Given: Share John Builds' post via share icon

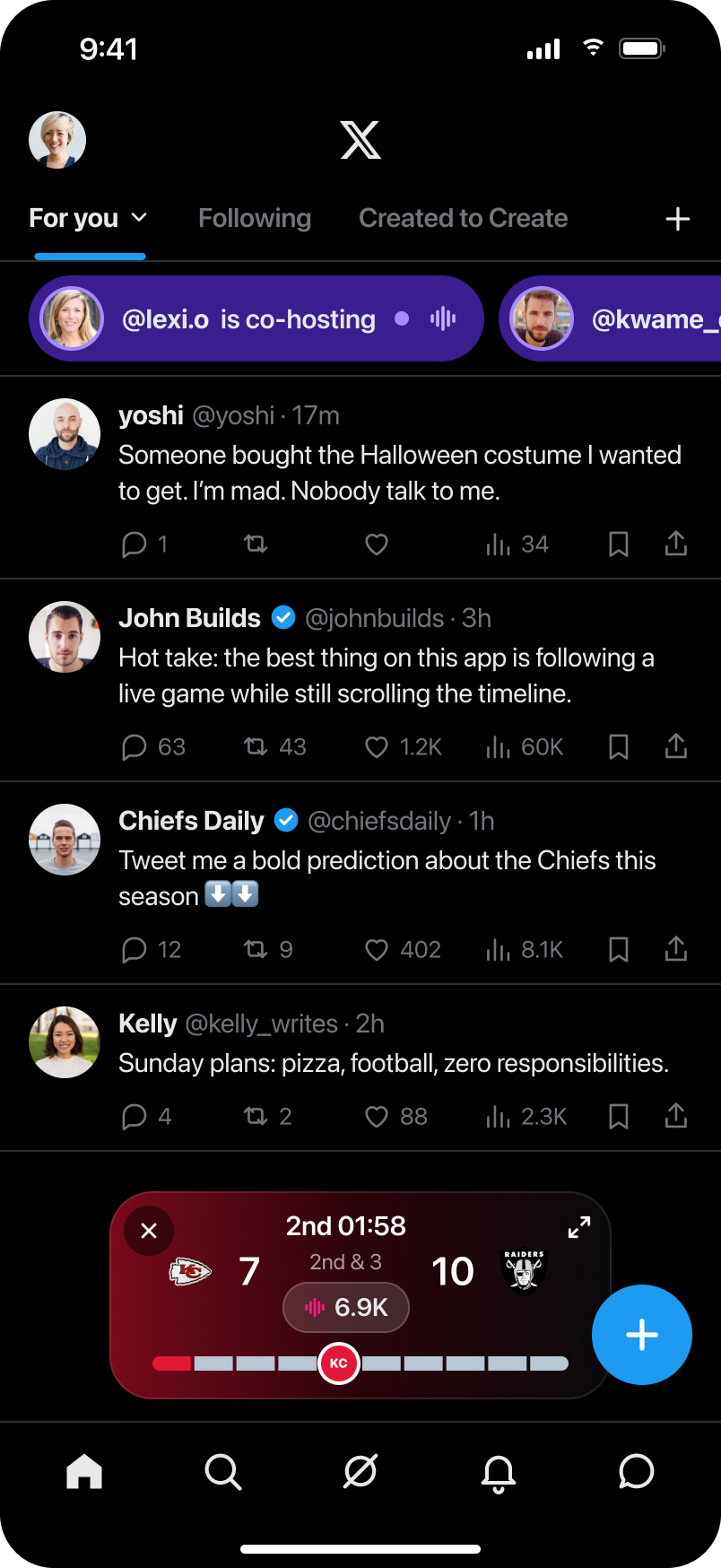Looking at the screenshot, I should [x=676, y=746].
